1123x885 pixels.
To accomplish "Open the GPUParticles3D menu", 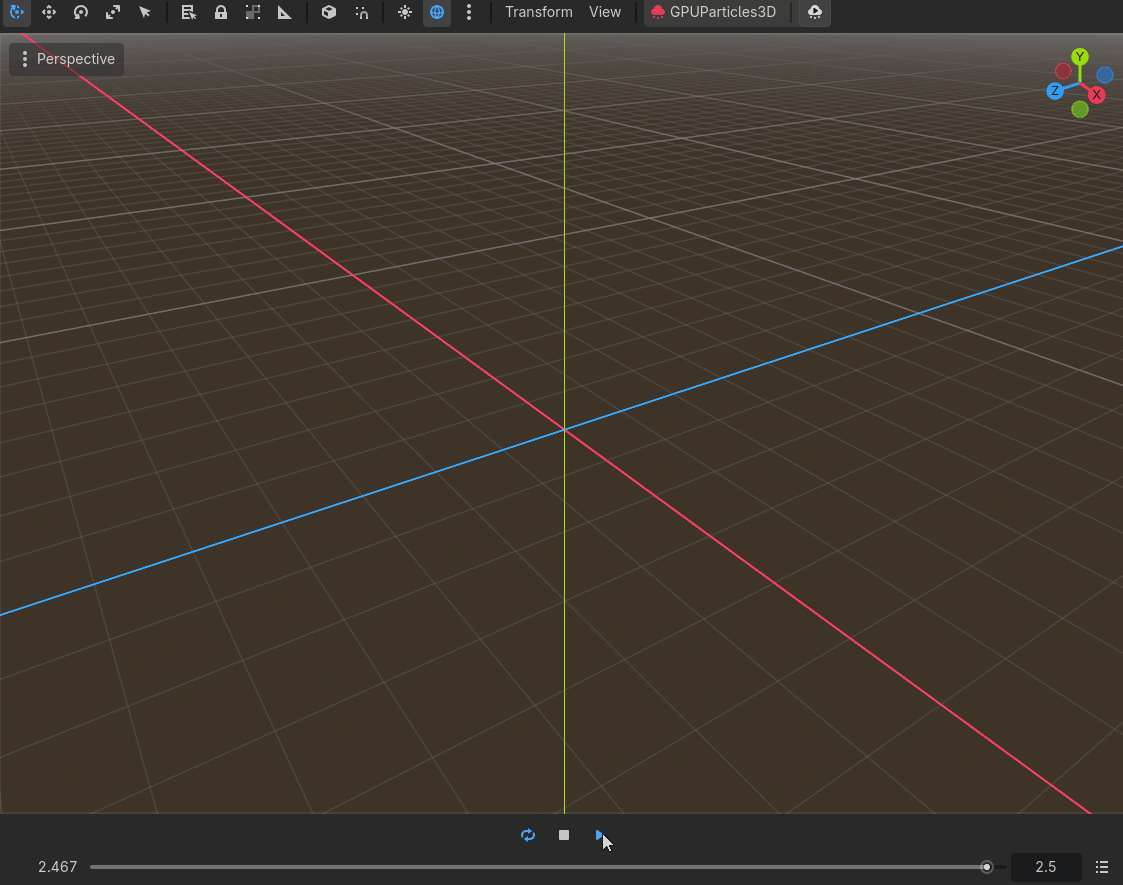I will coord(713,12).
